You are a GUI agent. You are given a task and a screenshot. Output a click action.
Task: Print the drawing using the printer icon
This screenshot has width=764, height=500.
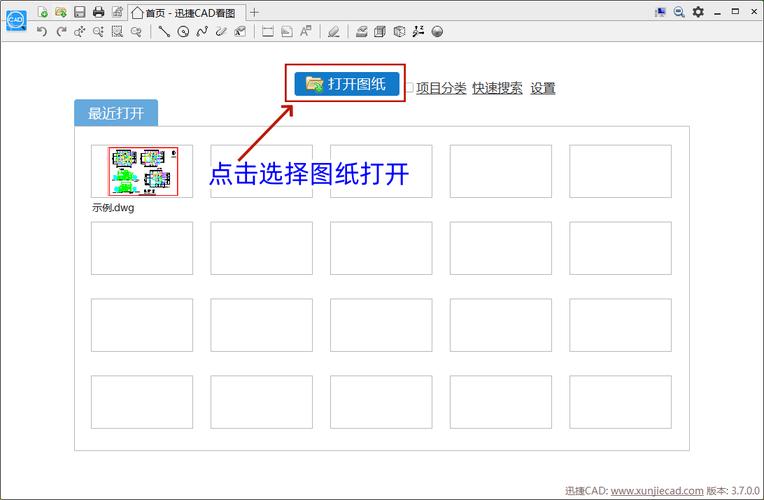98,12
